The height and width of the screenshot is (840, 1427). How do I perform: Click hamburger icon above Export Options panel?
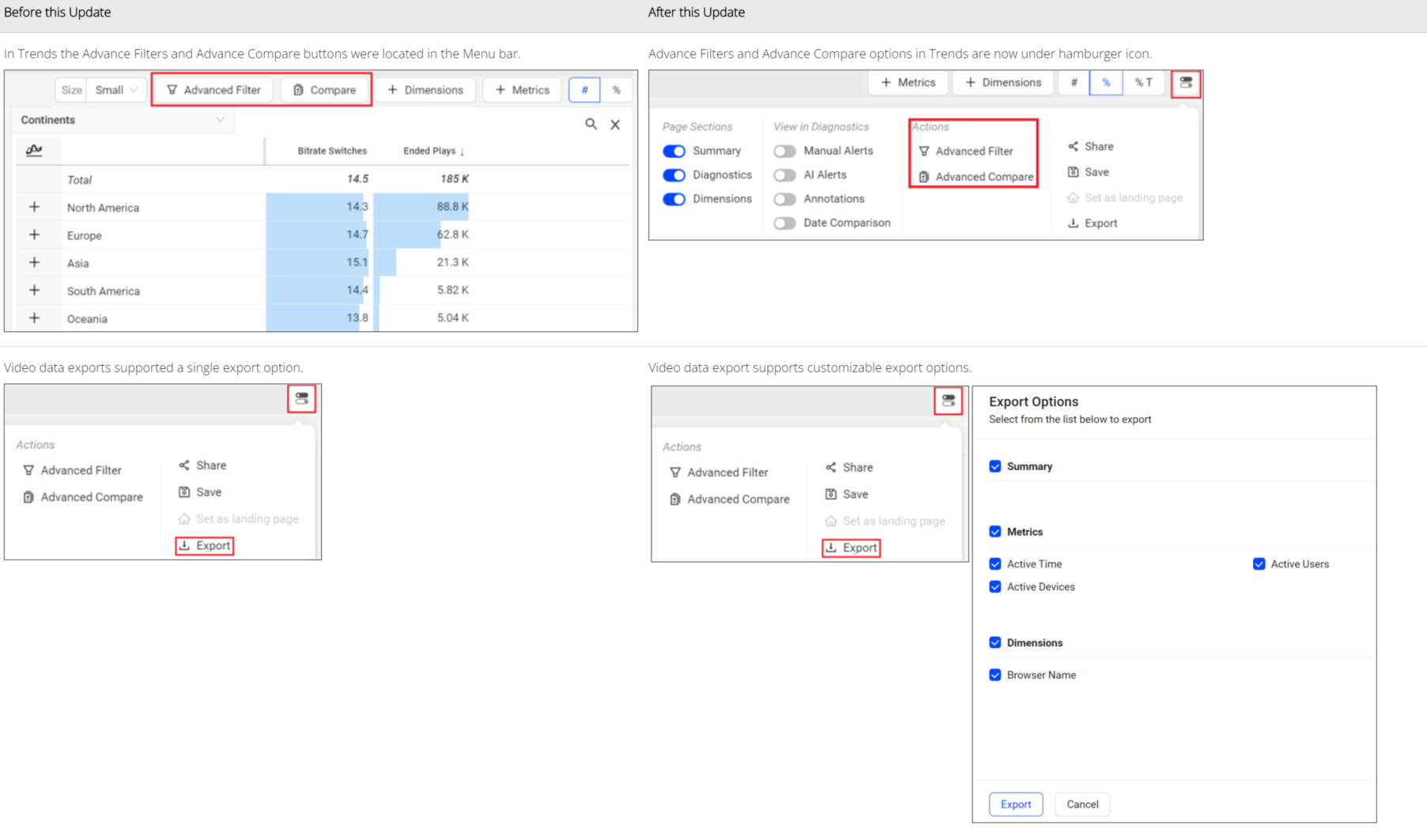click(948, 401)
